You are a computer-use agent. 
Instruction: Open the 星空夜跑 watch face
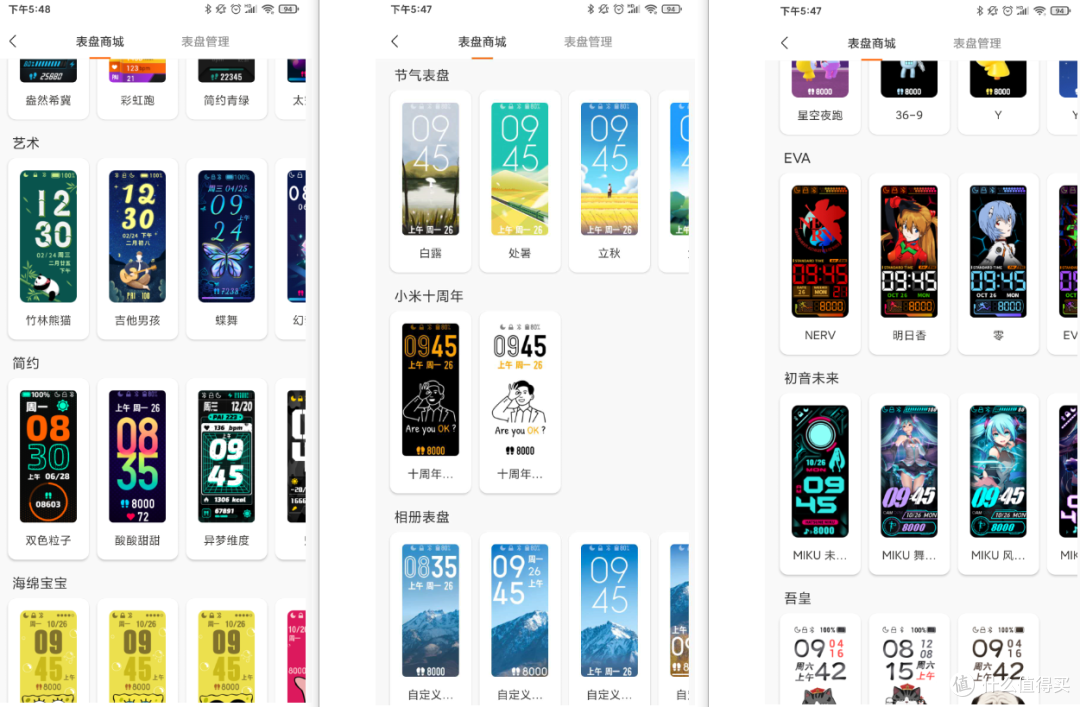click(x=820, y=96)
